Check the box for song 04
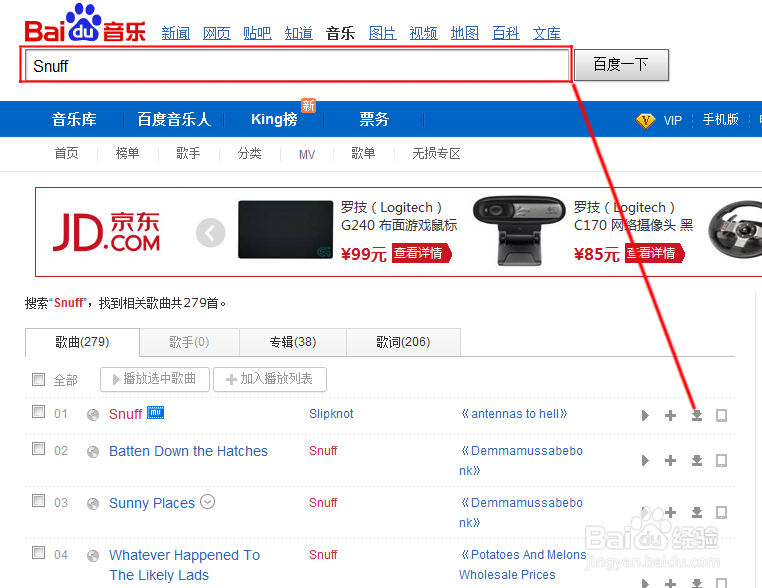The image size is (762, 588). click(x=38, y=553)
